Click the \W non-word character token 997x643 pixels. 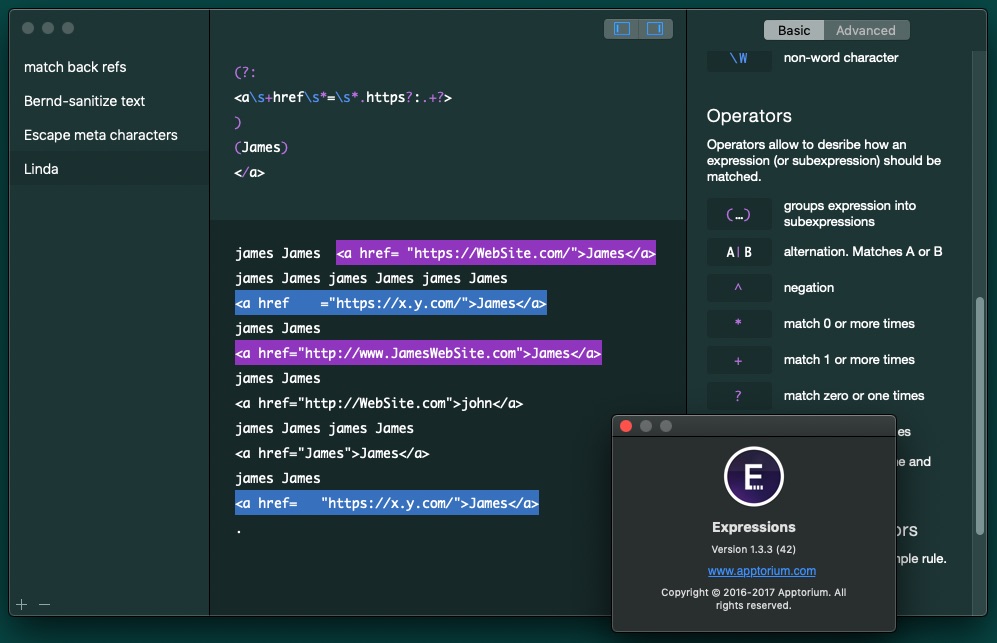point(738,58)
